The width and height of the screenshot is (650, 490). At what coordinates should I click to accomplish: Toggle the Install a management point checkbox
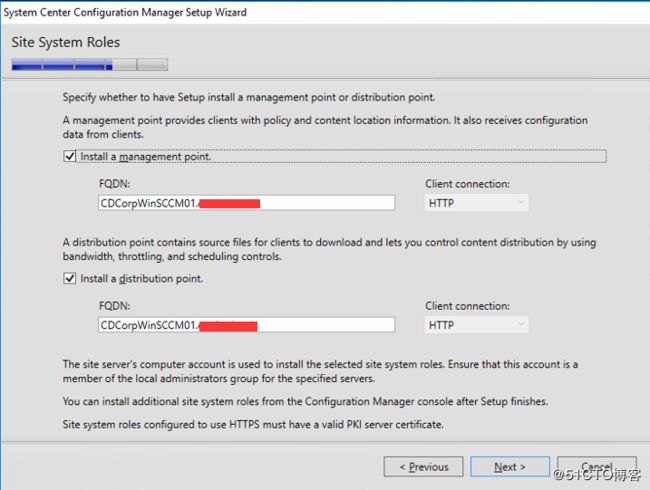(70, 156)
